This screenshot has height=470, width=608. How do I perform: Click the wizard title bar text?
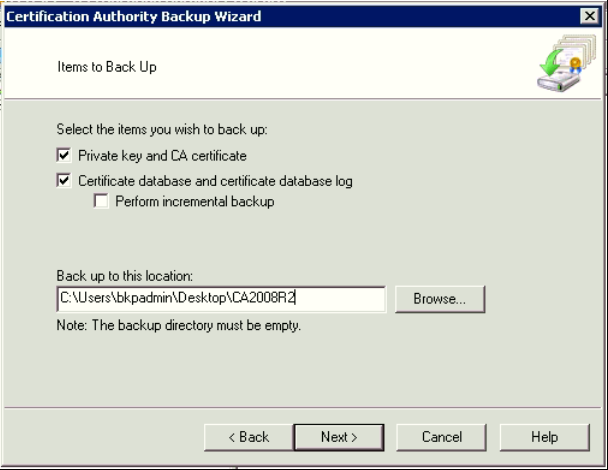pyautogui.click(x=134, y=16)
